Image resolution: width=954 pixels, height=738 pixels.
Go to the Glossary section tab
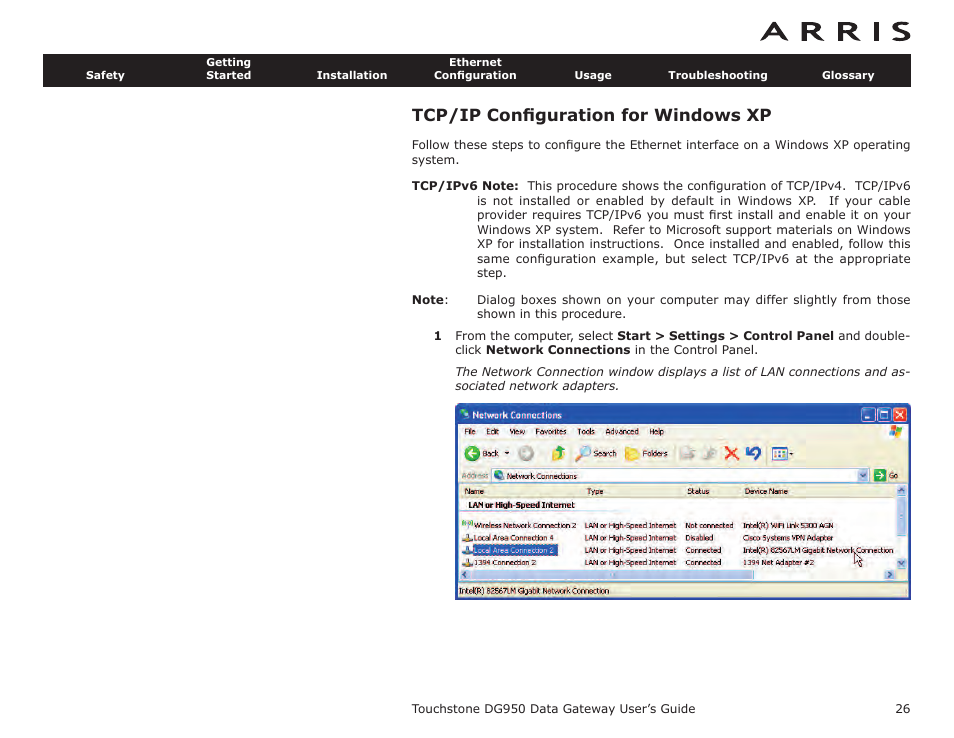848,75
